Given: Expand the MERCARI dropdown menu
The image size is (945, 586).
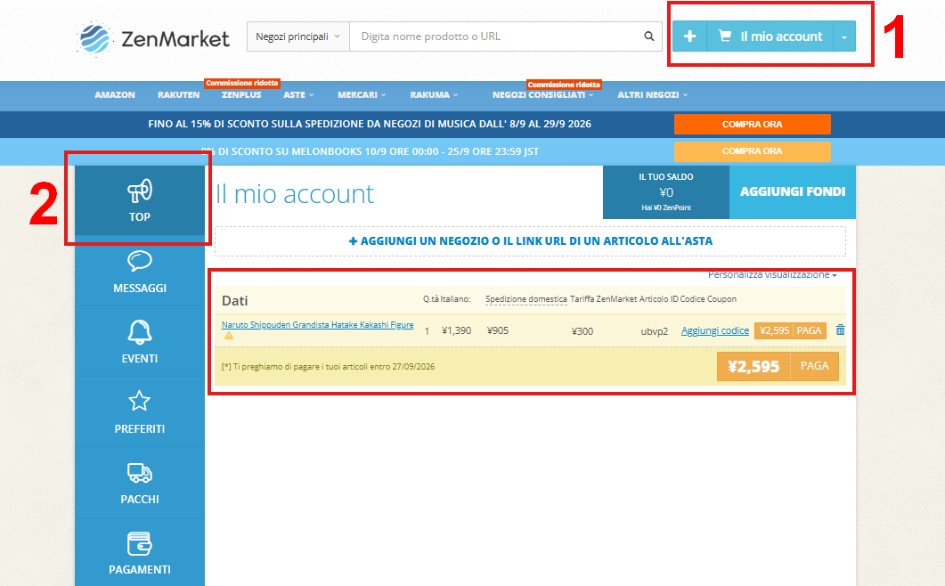Looking at the screenshot, I should [362, 95].
